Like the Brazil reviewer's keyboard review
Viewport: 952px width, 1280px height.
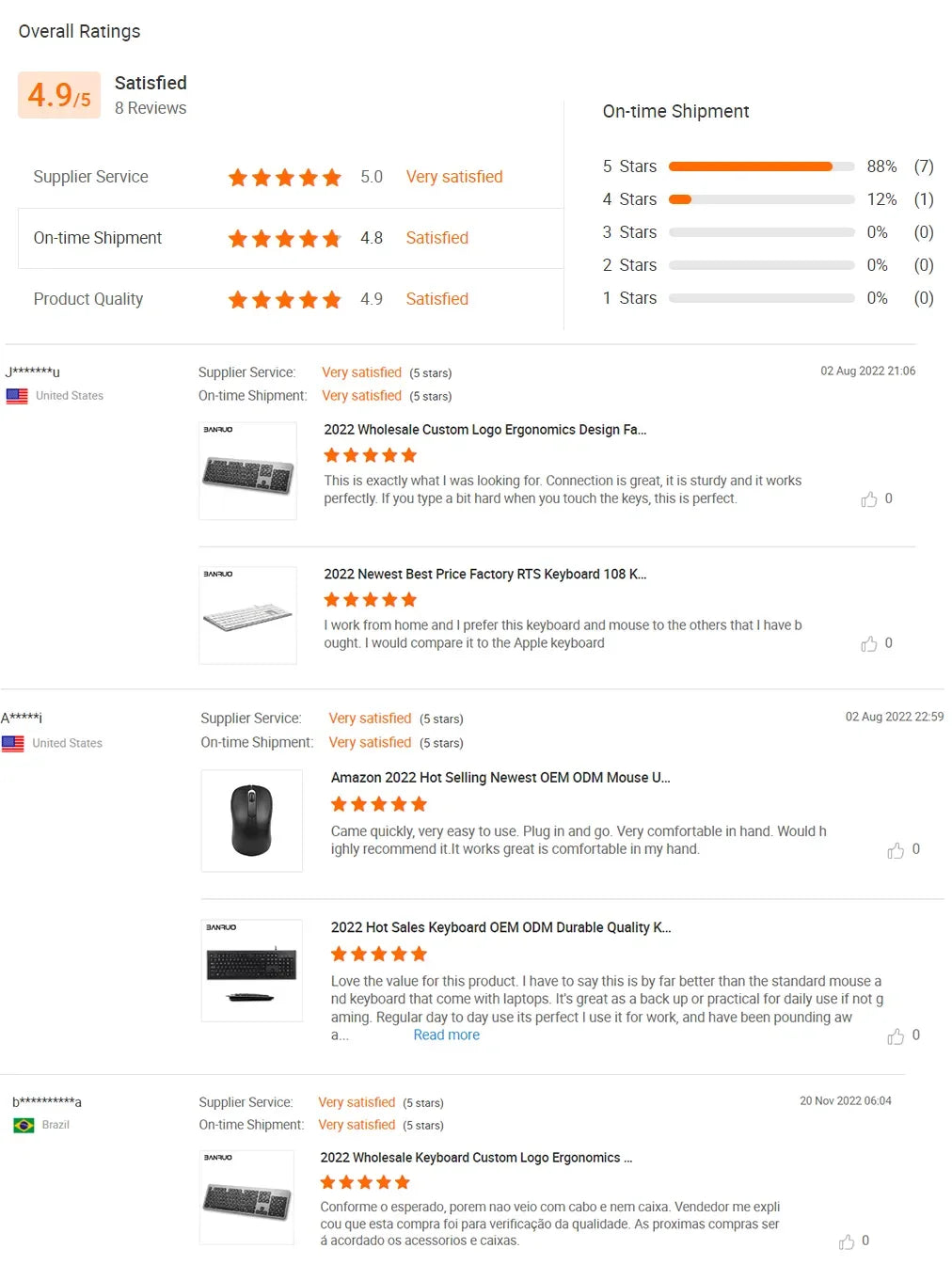point(847,1242)
